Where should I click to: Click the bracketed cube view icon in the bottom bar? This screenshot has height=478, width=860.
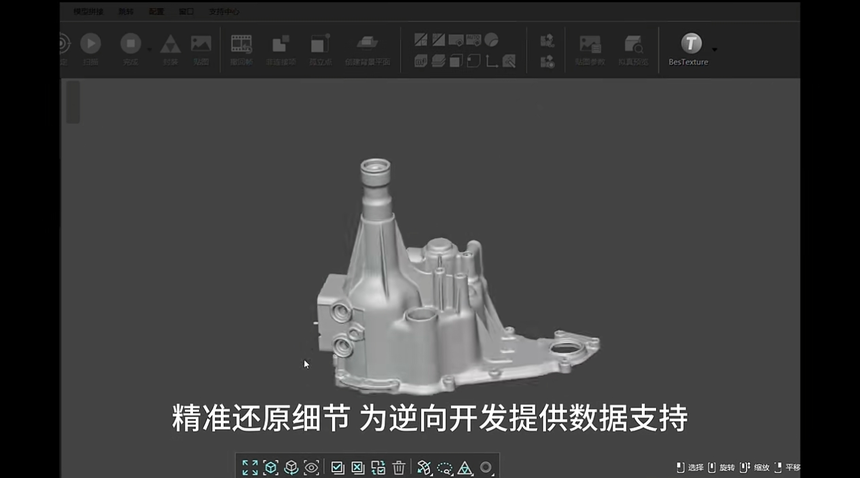click(270, 468)
